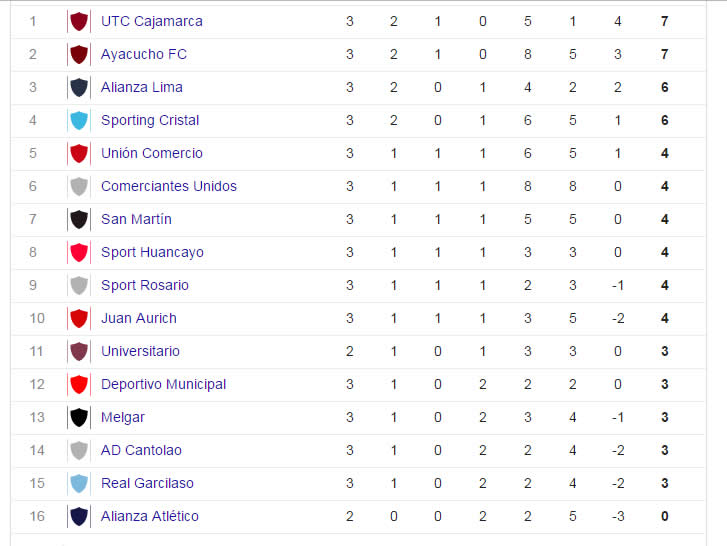
Task: Click the Melgar black shield icon
Action: pyautogui.click(x=79, y=417)
